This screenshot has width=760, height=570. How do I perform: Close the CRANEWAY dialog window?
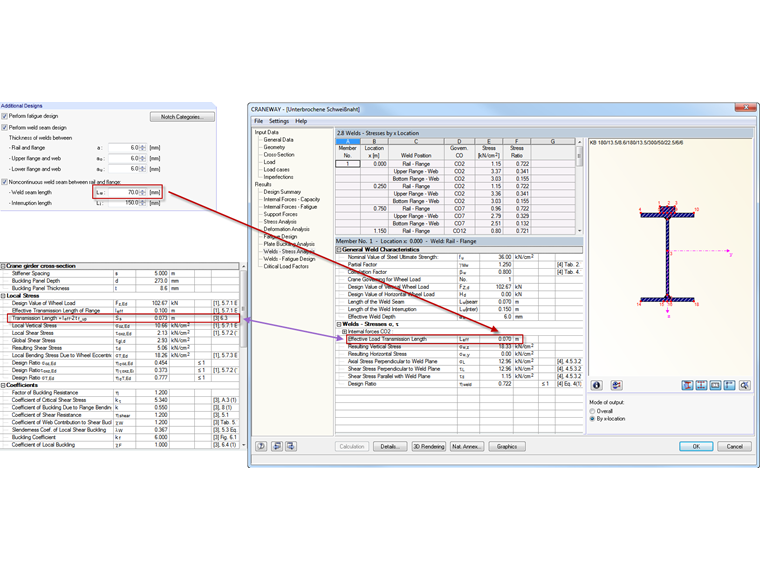(746, 107)
